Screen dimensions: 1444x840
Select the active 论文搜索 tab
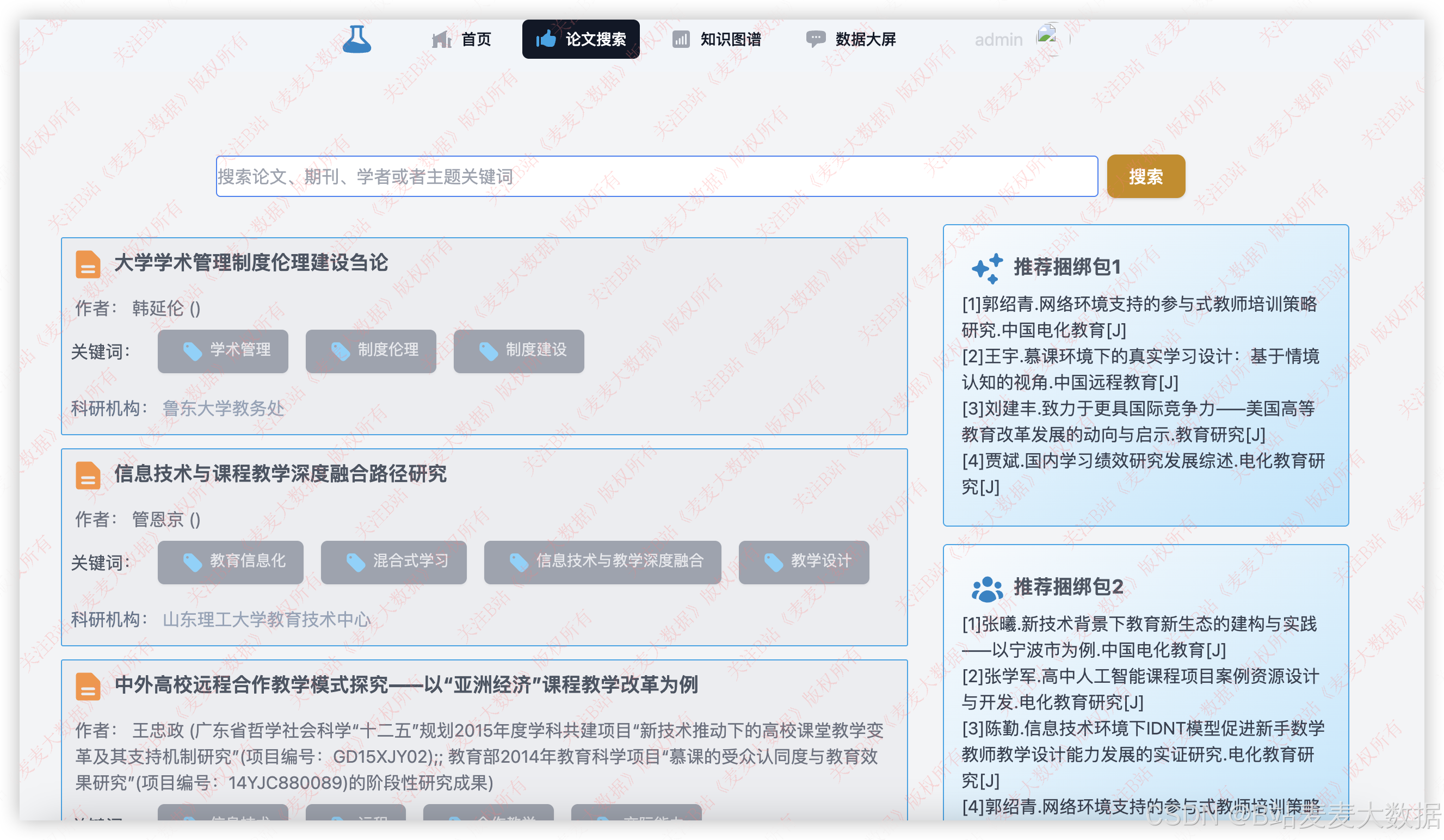pyautogui.click(x=581, y=39)
